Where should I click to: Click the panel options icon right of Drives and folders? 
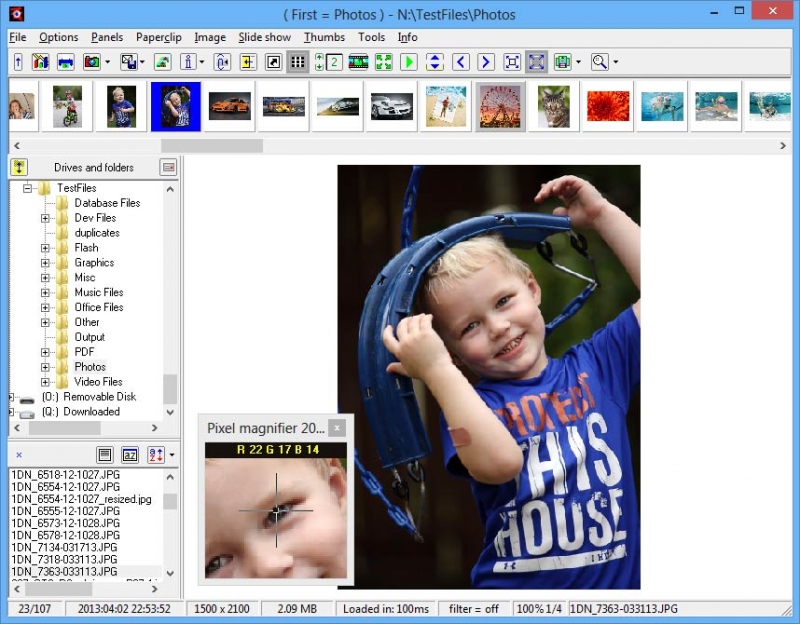(x=168, y=167)
